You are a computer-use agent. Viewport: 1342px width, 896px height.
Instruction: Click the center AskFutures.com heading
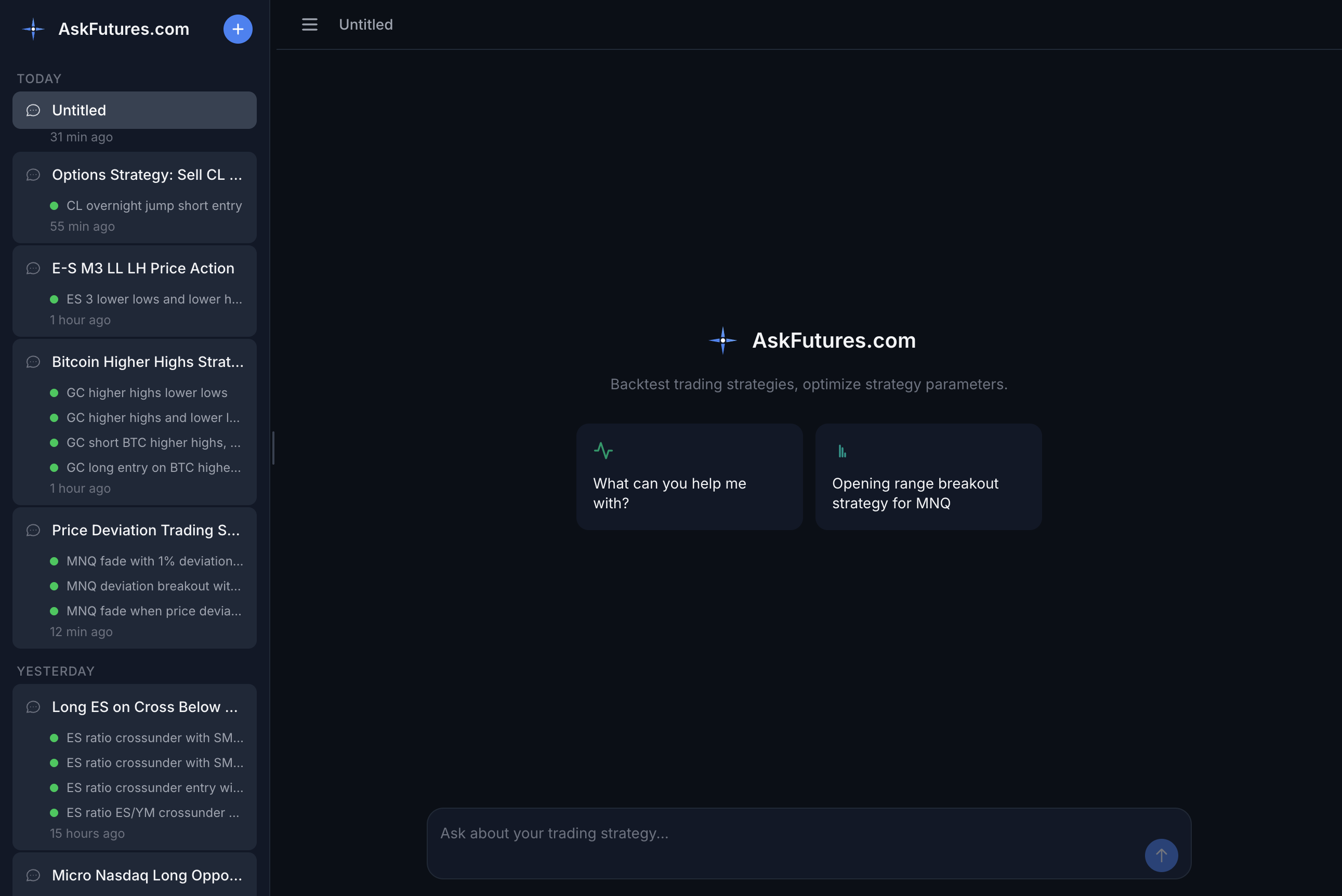point(834,340)
